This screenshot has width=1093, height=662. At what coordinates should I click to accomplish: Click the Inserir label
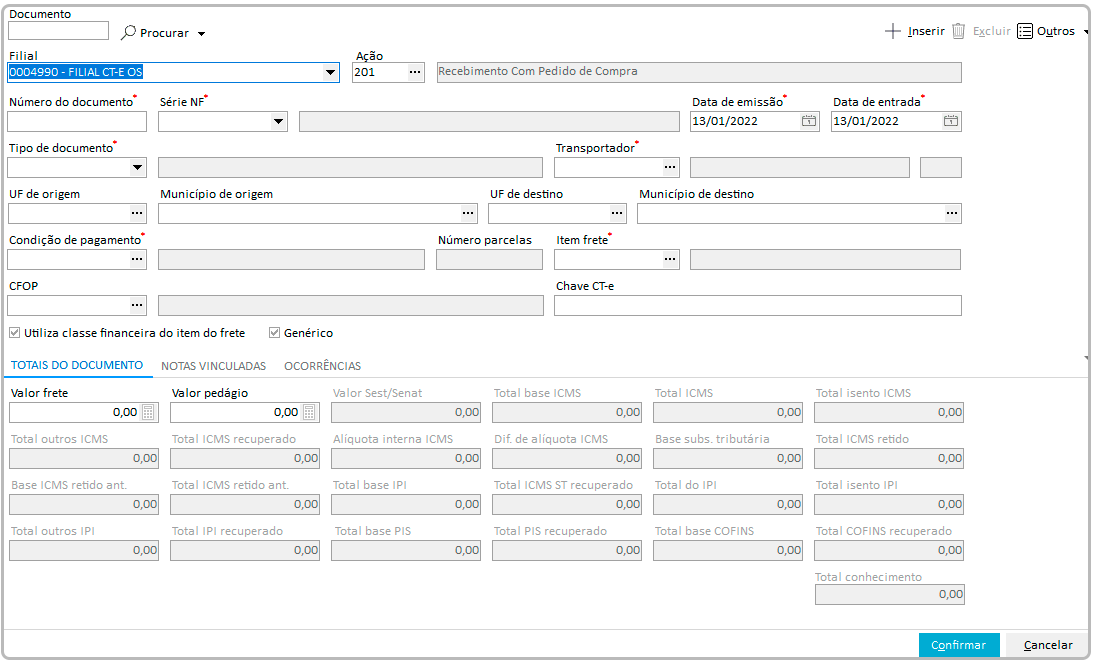(x=926, y=31)
